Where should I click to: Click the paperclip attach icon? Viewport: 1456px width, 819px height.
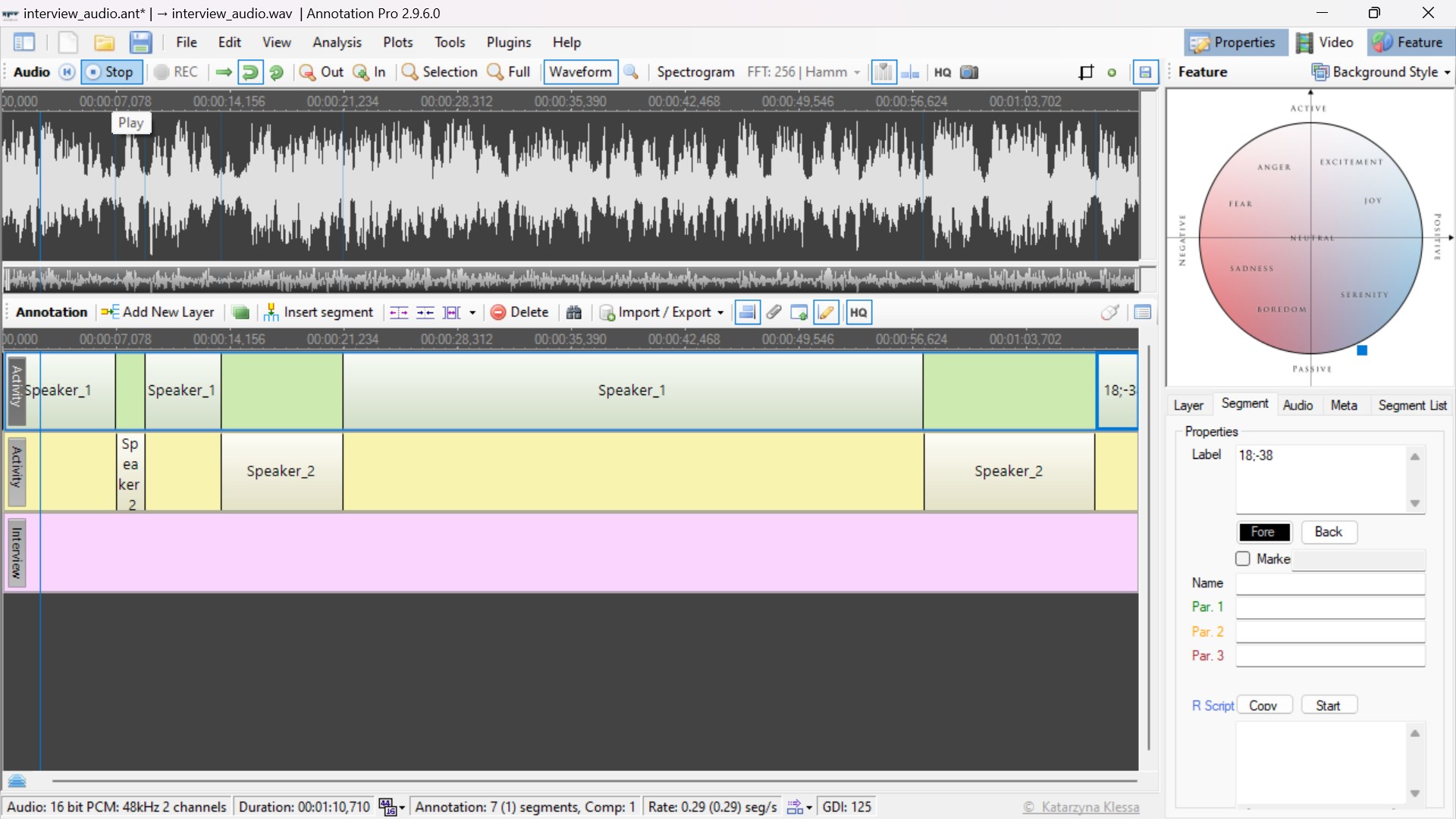[773, 312]
